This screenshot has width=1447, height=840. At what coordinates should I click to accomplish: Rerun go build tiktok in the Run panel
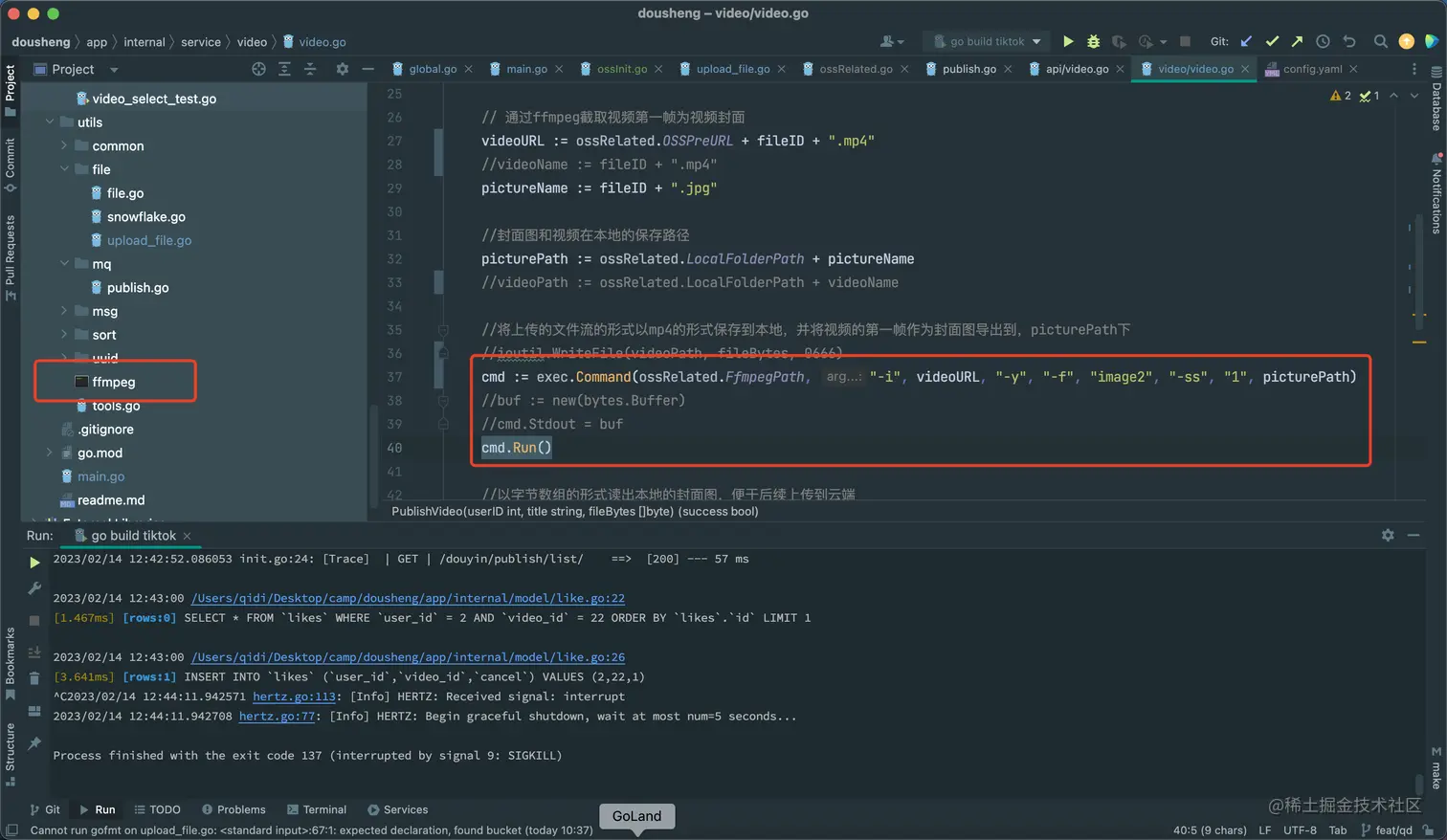pos(34,562)
